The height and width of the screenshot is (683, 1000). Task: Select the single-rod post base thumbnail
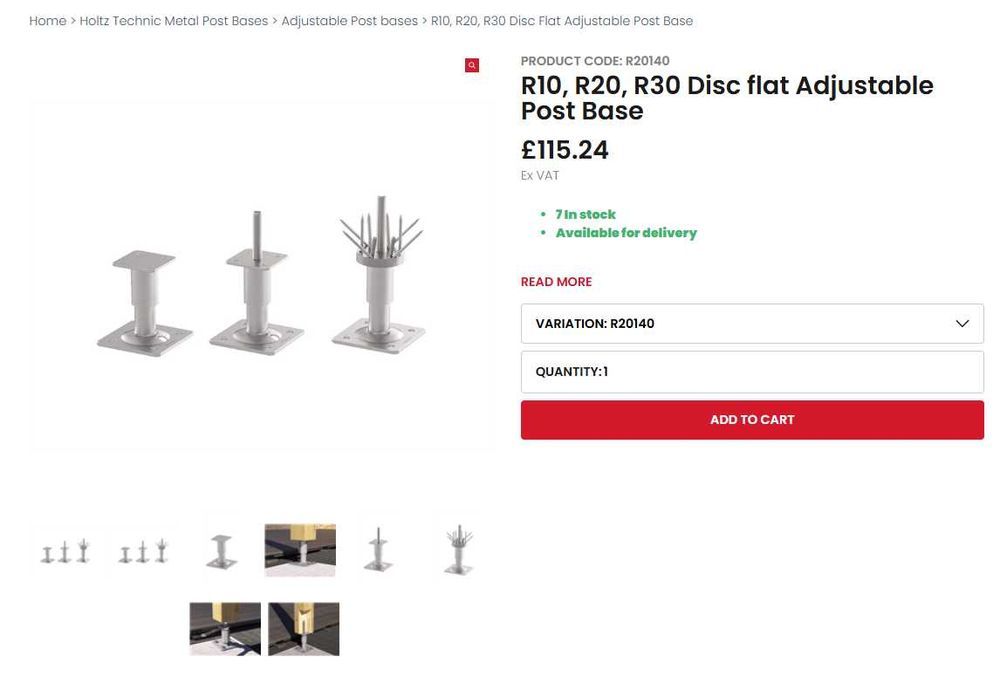[x=378, y=550]
